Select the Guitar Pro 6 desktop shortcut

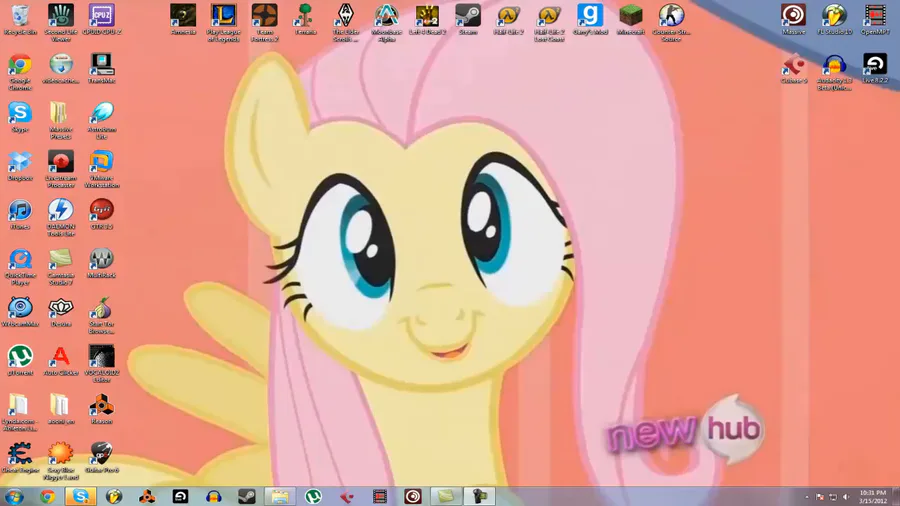102,458
